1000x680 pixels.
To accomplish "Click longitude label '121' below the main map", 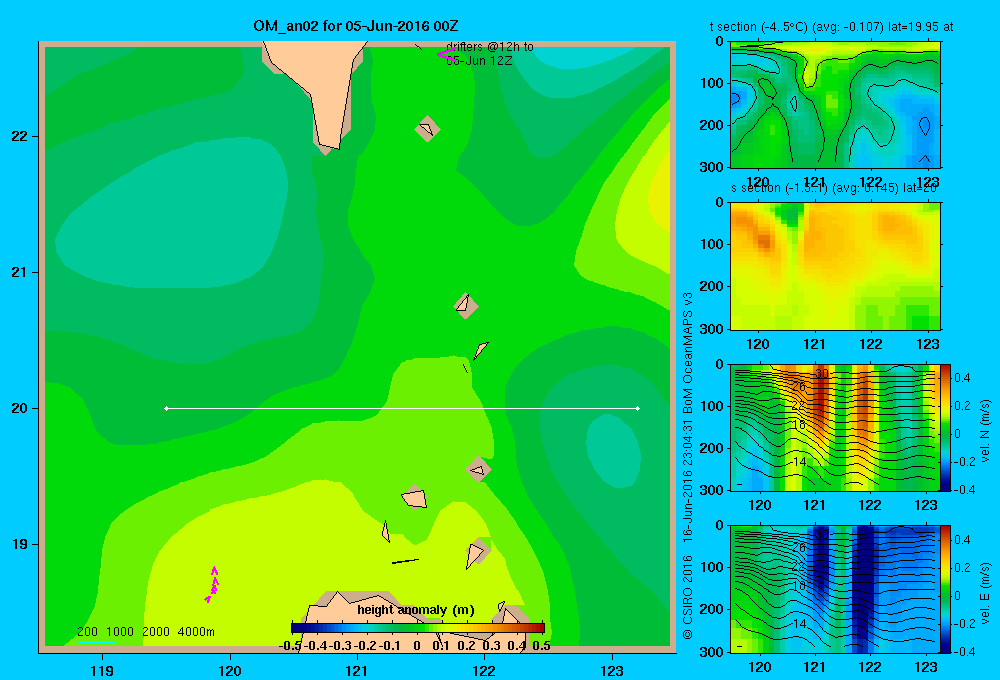I will coord(357,670).
